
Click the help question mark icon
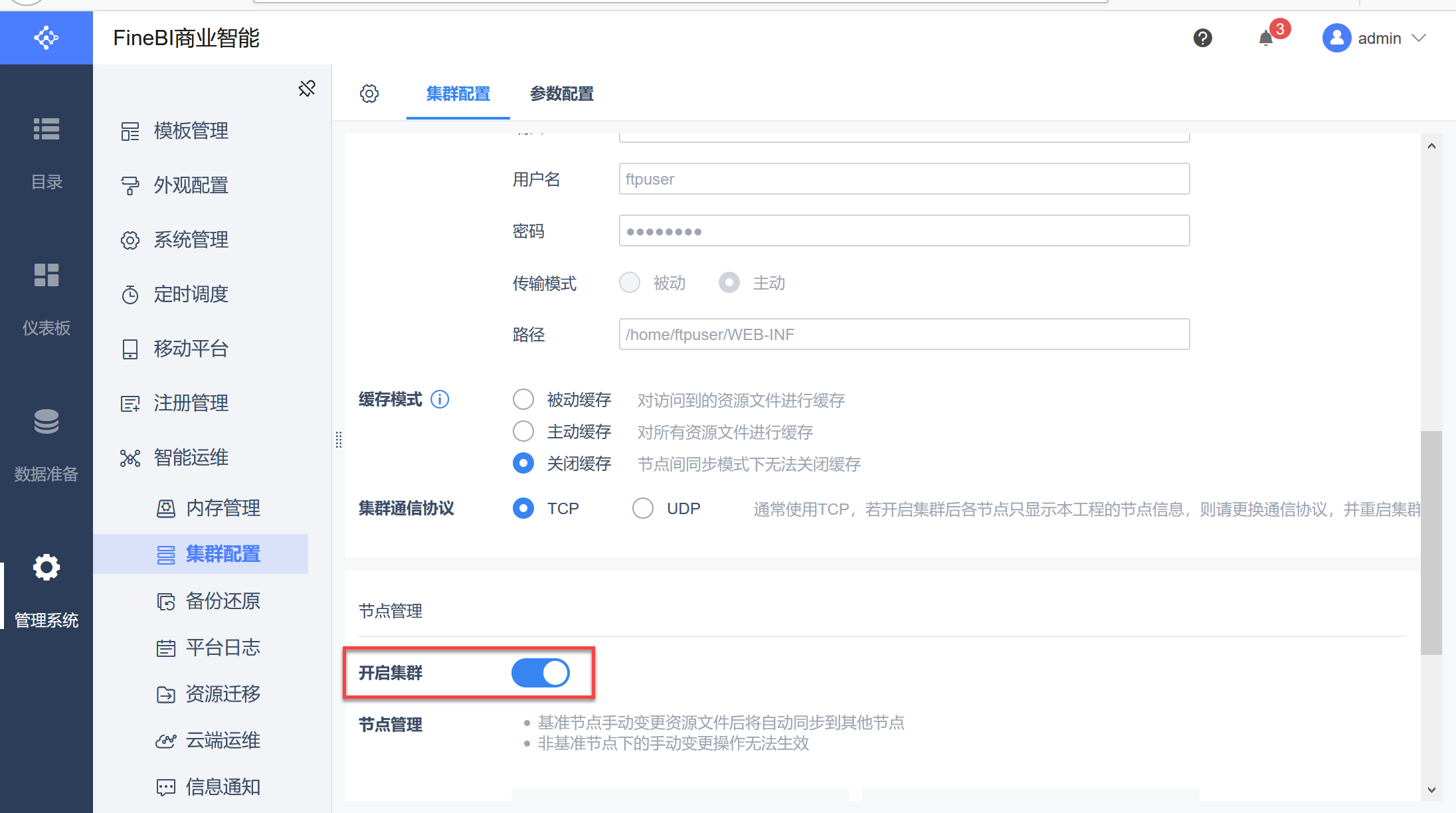(x=1202, y=38)
